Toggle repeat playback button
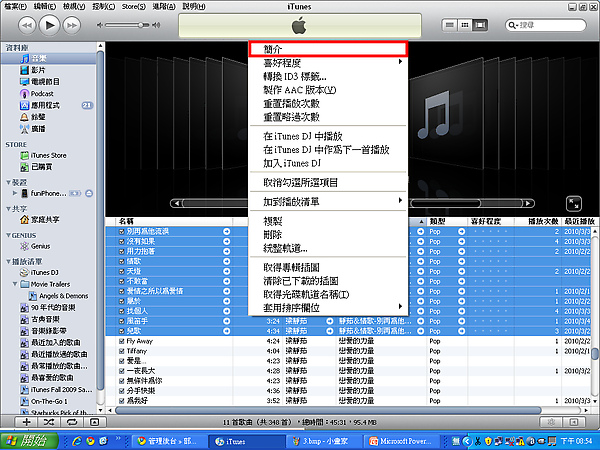This screenshot has width=600, height=450. [x=72, y=422]
